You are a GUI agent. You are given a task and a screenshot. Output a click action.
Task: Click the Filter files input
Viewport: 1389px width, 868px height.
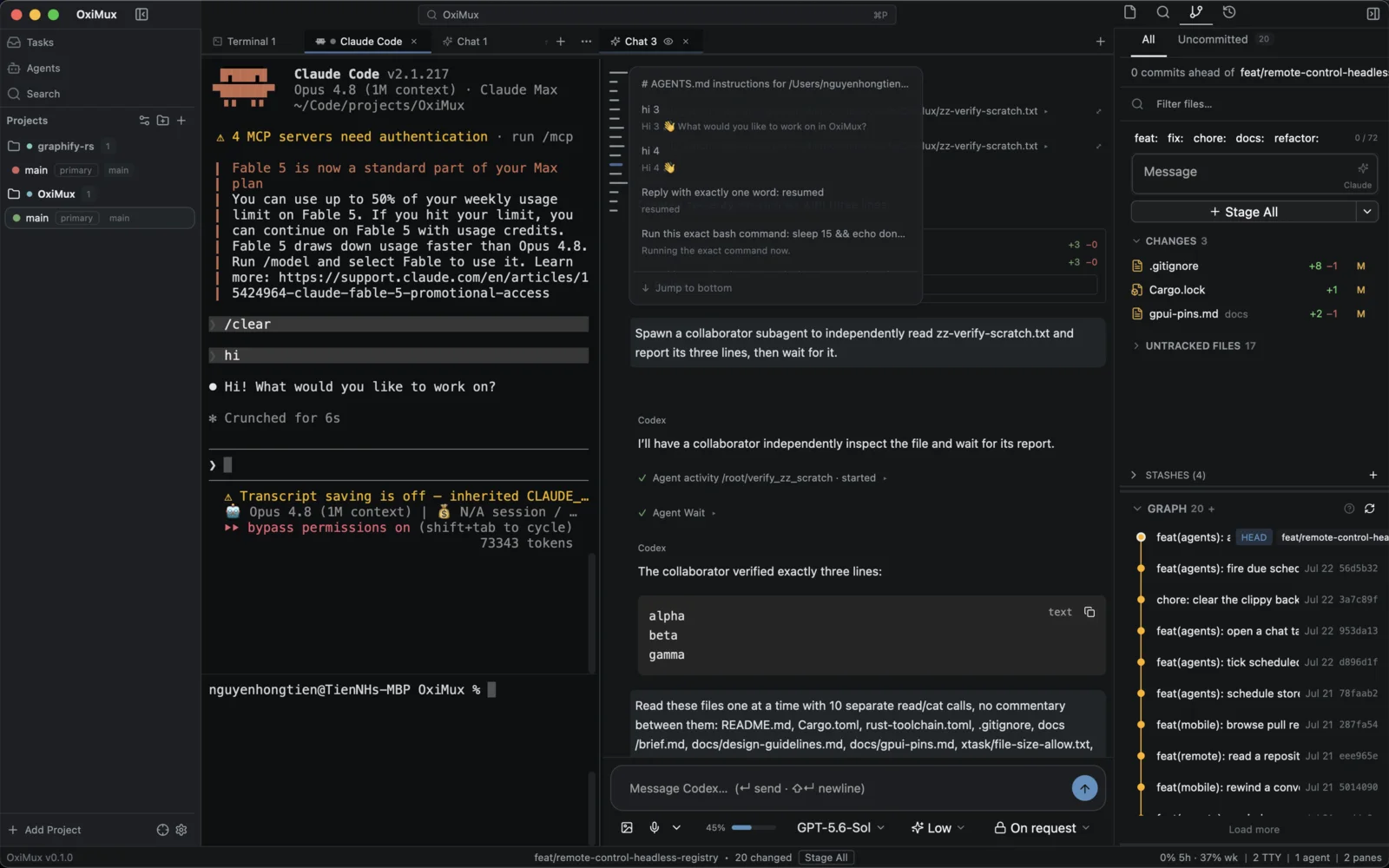pos(1254,104)
